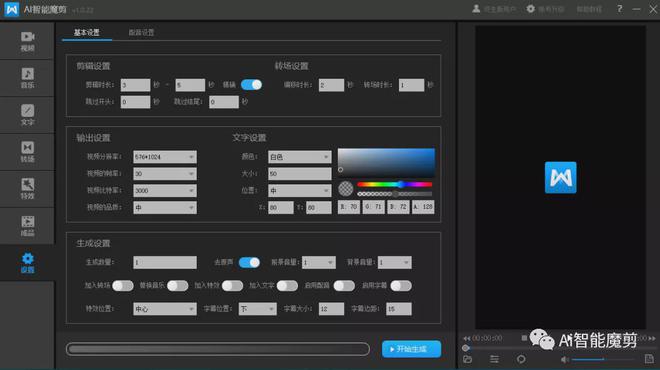Mute audio via the speaker icon
660x370 pixels.
[565, 359]
